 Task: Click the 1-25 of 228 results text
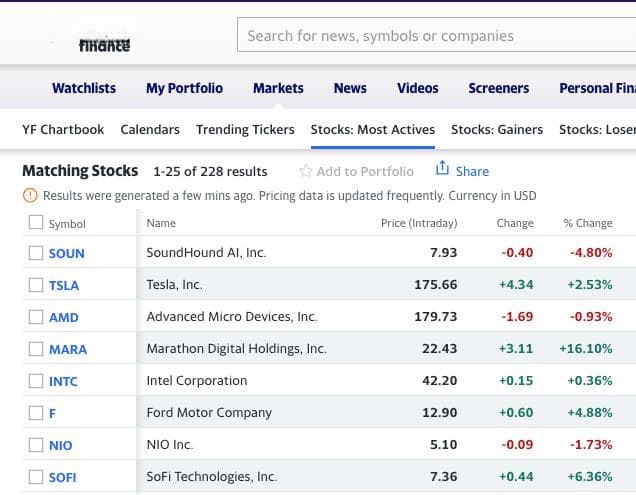point(210,171)
